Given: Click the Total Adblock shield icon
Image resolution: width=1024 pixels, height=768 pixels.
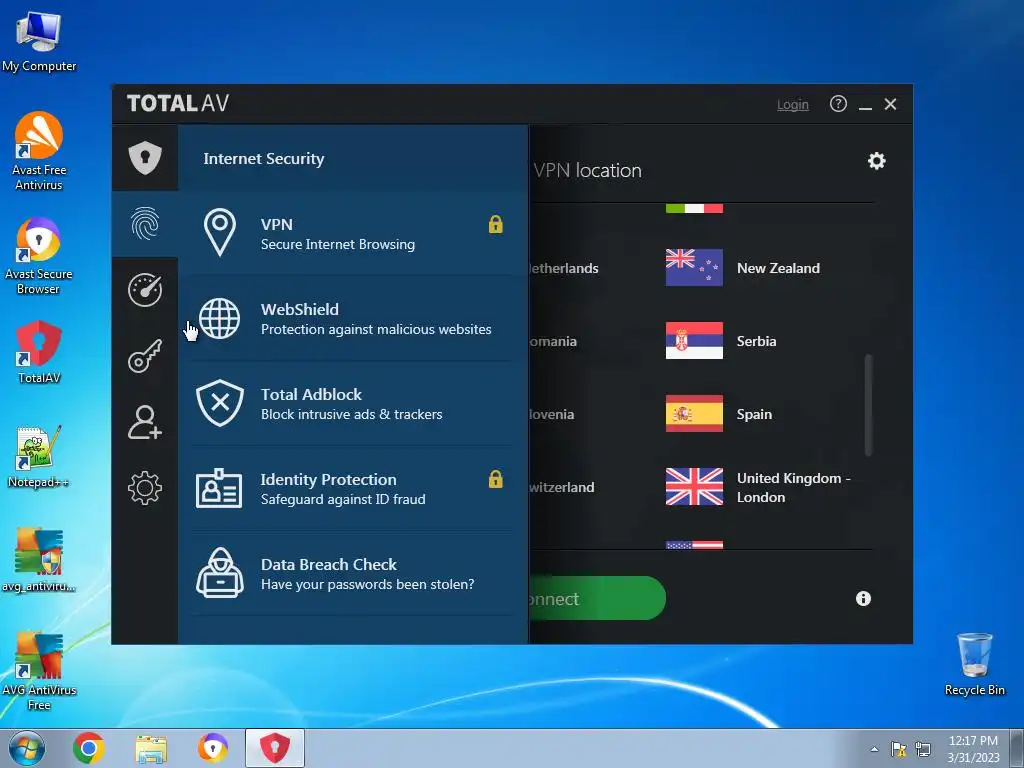Looking at the screenshot, I should click(220, 403).
